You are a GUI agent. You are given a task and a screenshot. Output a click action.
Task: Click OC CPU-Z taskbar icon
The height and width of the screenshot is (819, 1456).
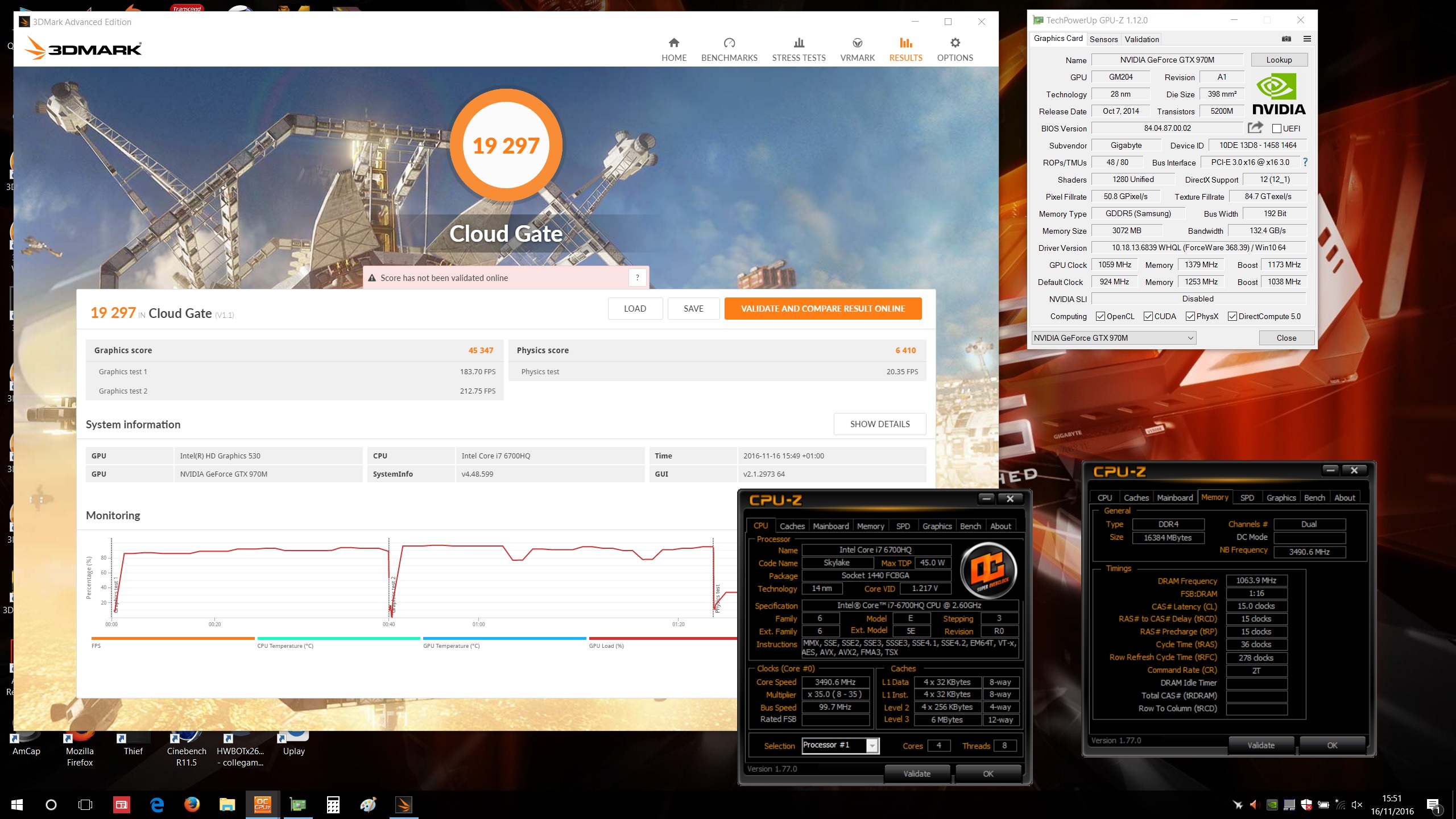(262, 804)
